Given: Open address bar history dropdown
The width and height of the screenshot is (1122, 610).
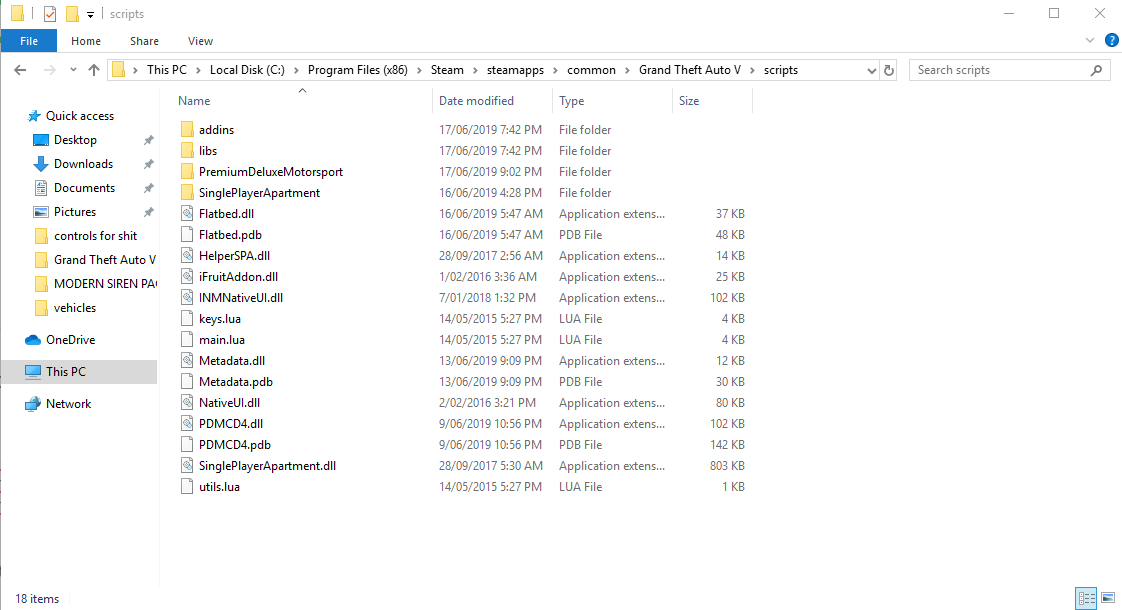Looking at the screenshot, I should coord(872,70).
